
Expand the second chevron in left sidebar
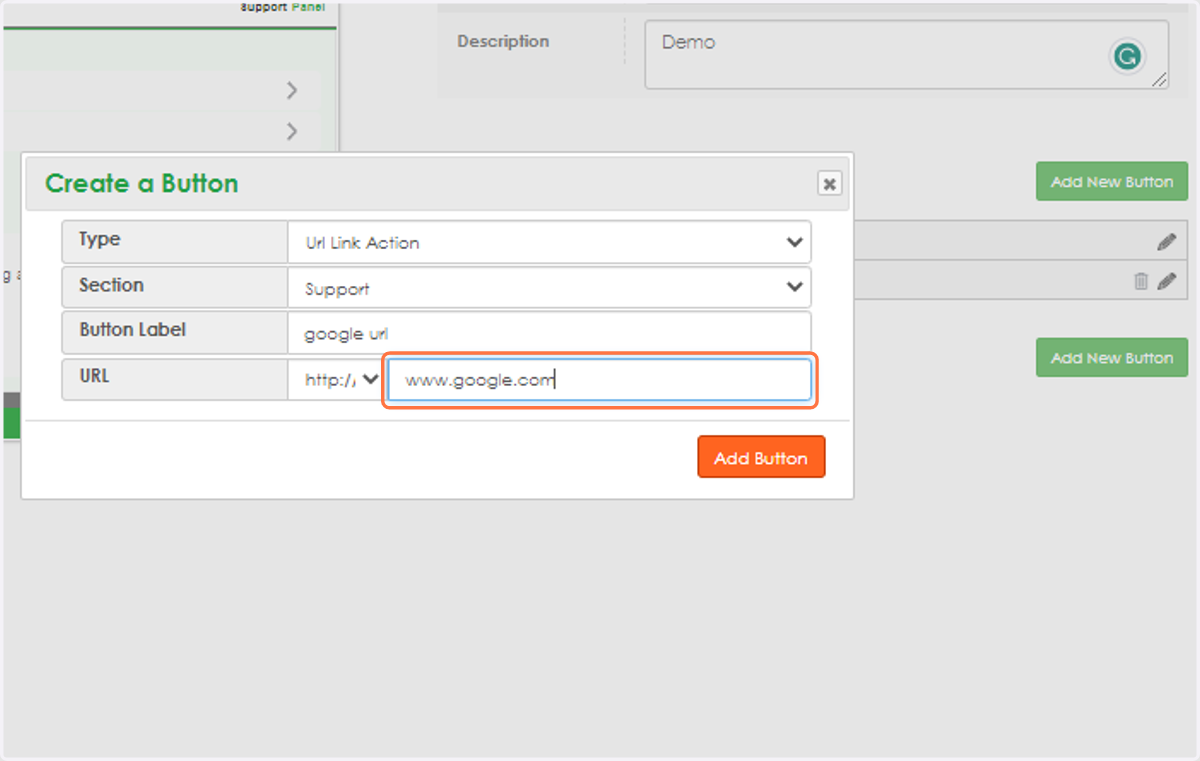(x=292, y=131)
